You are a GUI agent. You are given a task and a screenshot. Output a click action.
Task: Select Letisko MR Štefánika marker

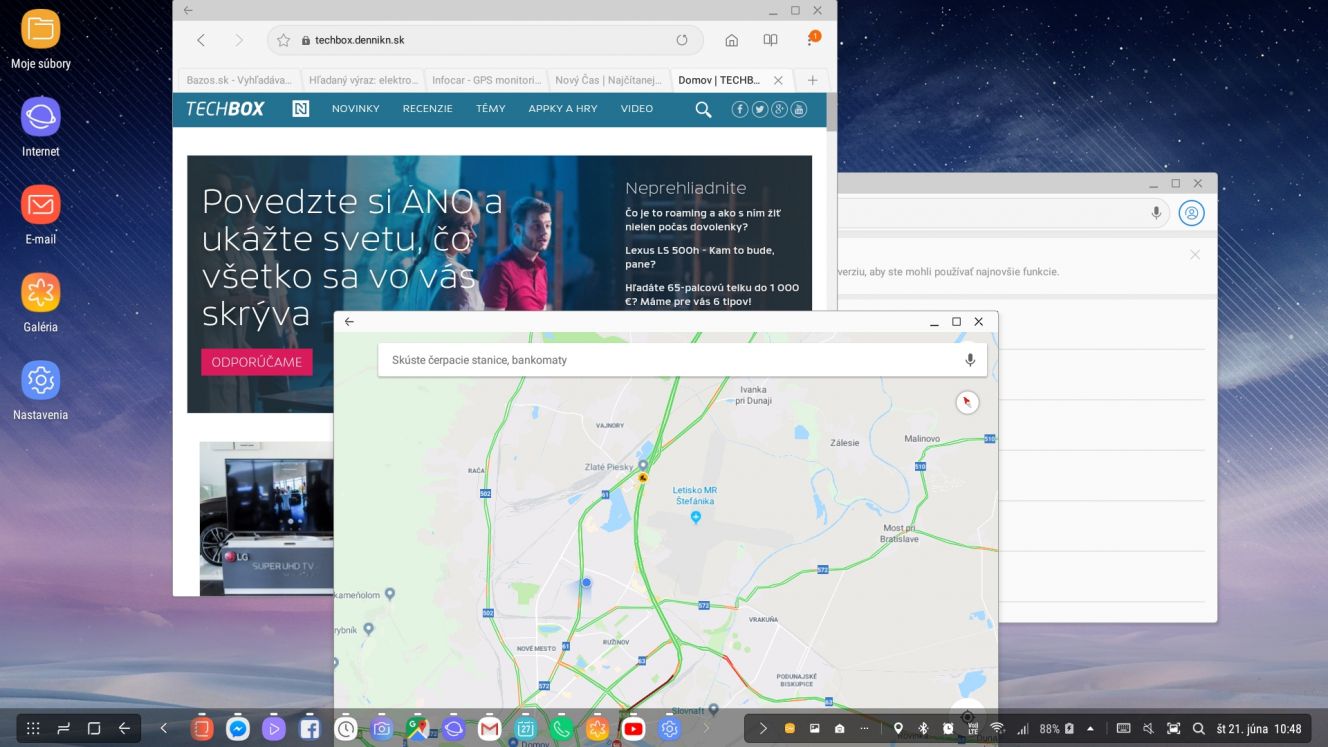[696, 517]
